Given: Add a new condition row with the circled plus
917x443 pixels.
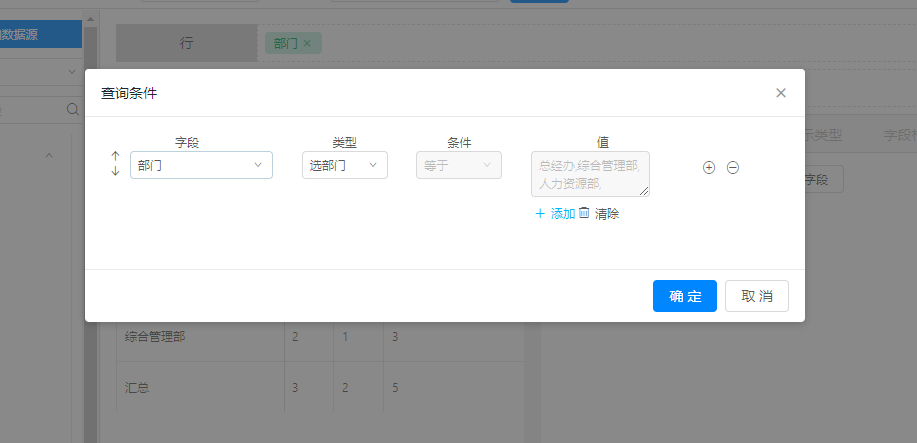Looking at the screenshot, I should (x=709, y=168).
